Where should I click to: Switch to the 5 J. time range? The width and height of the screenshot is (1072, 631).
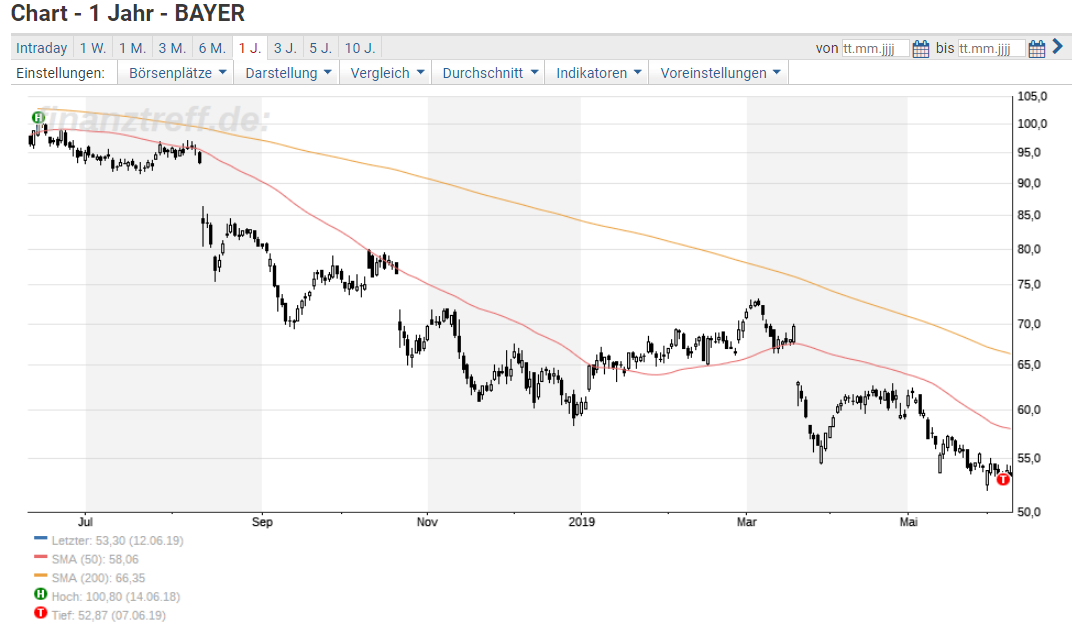point(321,48)
